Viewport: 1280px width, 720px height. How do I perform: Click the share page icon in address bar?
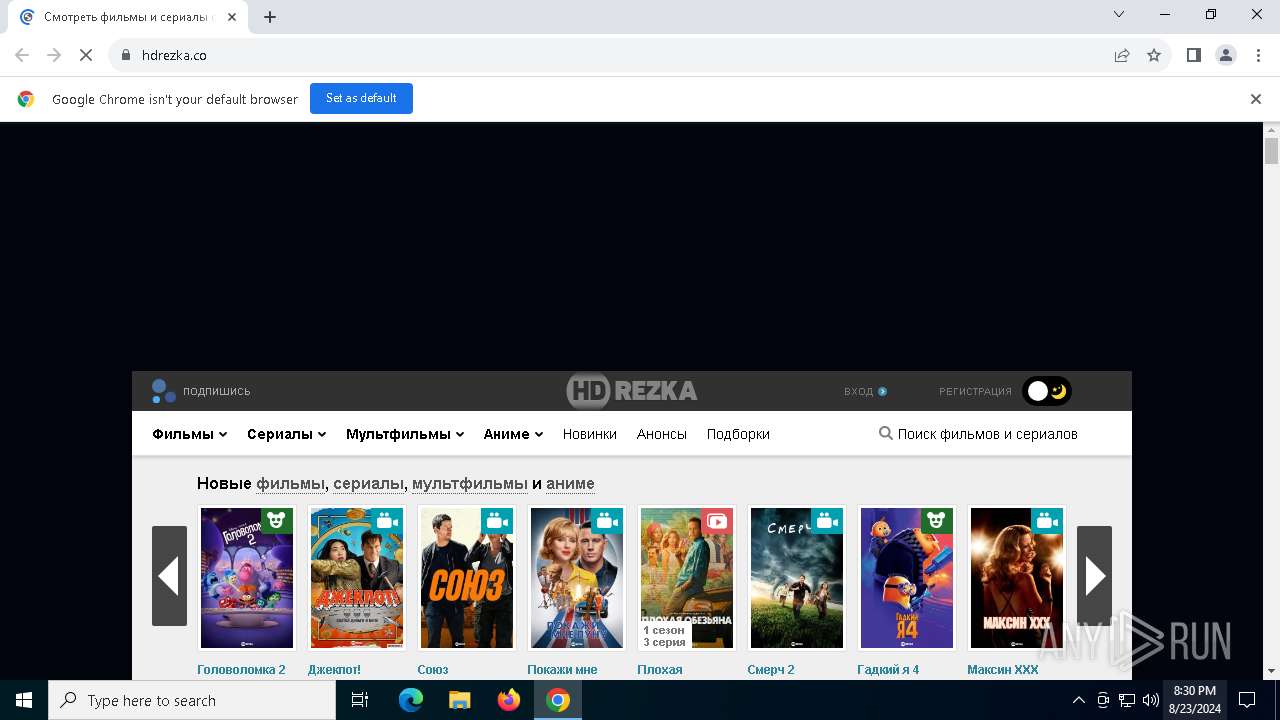[1122, 55]
